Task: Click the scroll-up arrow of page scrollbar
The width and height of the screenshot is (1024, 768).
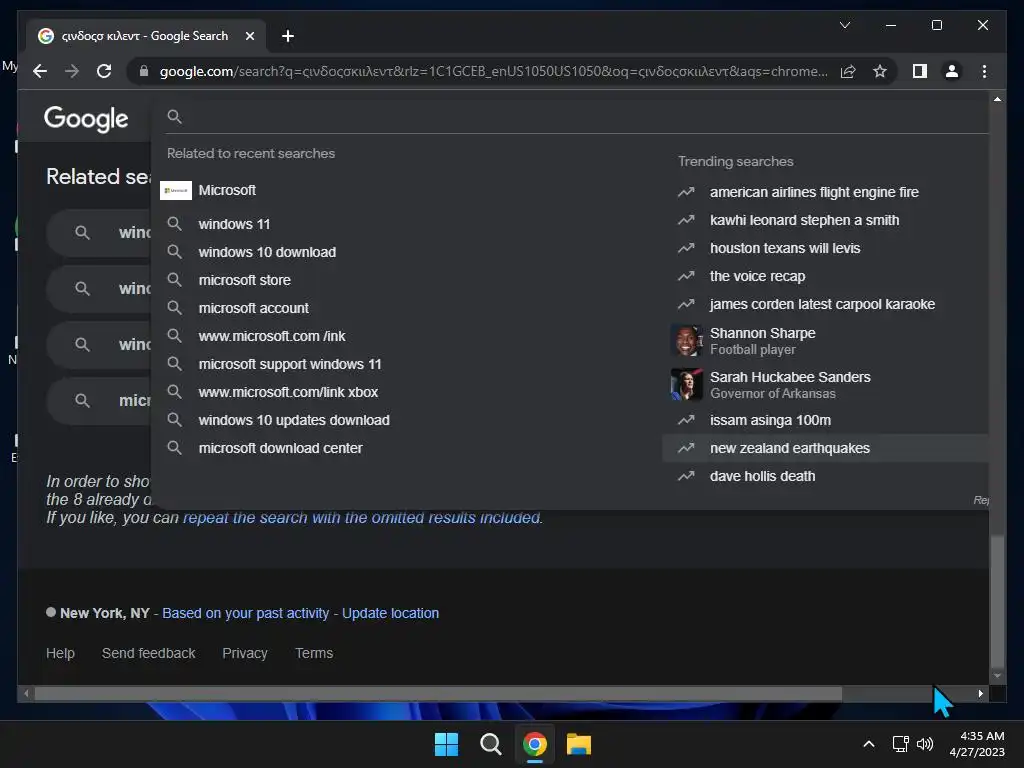Action: pos(997,99)
